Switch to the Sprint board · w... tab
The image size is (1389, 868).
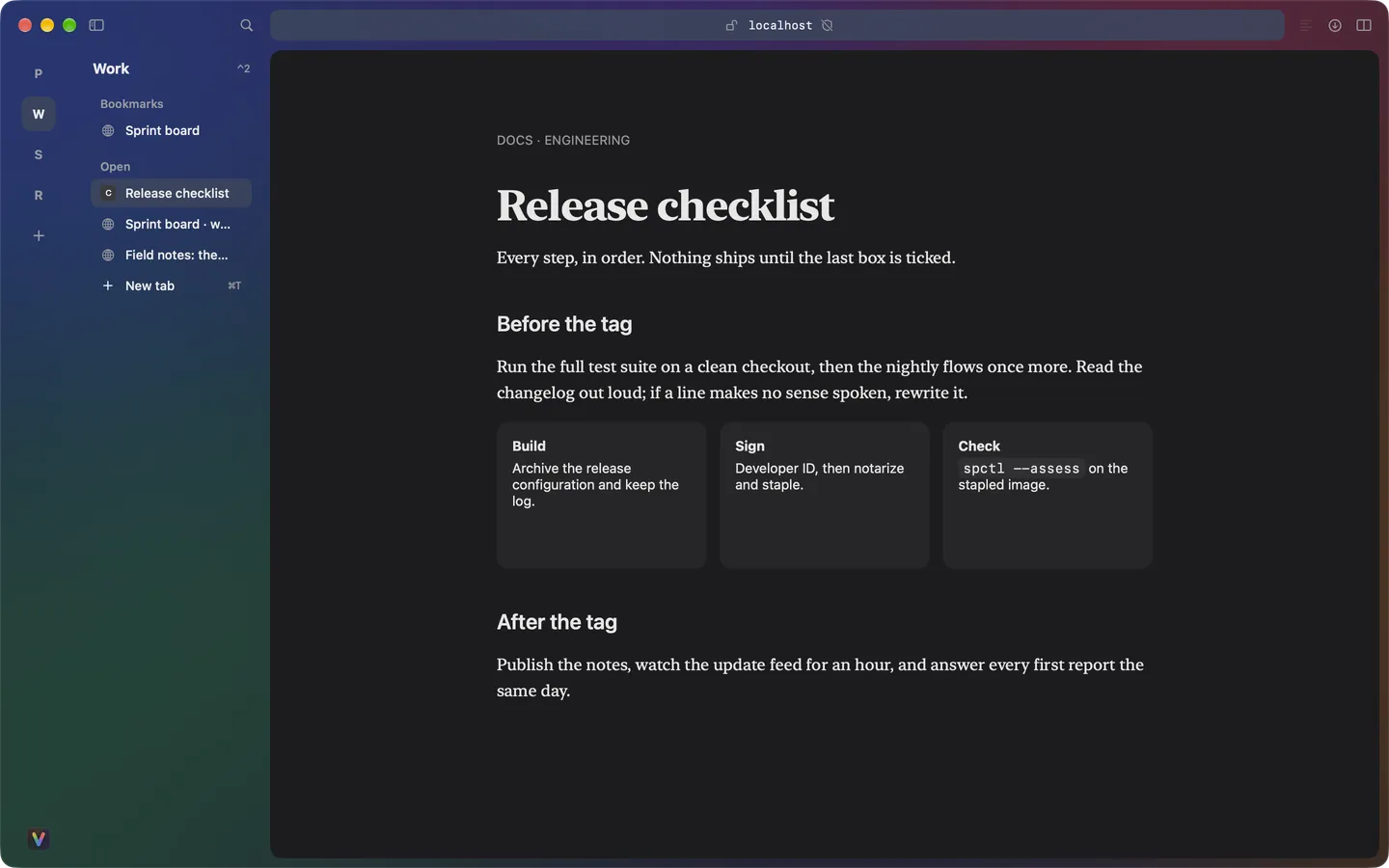click(x=172, y=224)
